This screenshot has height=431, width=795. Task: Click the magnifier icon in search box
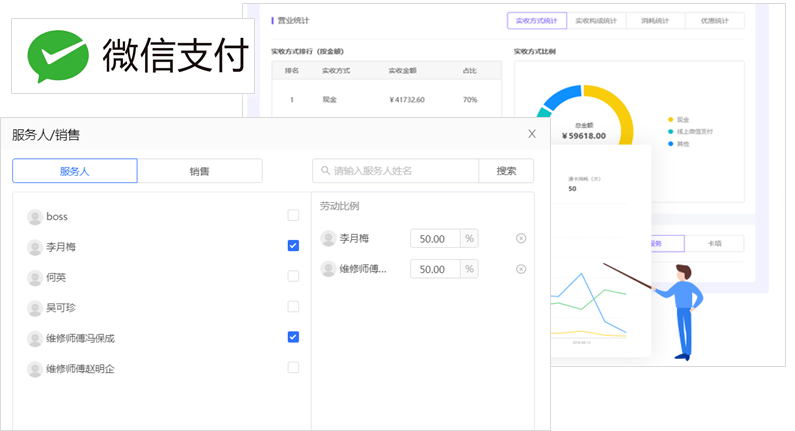coord(326,170)
